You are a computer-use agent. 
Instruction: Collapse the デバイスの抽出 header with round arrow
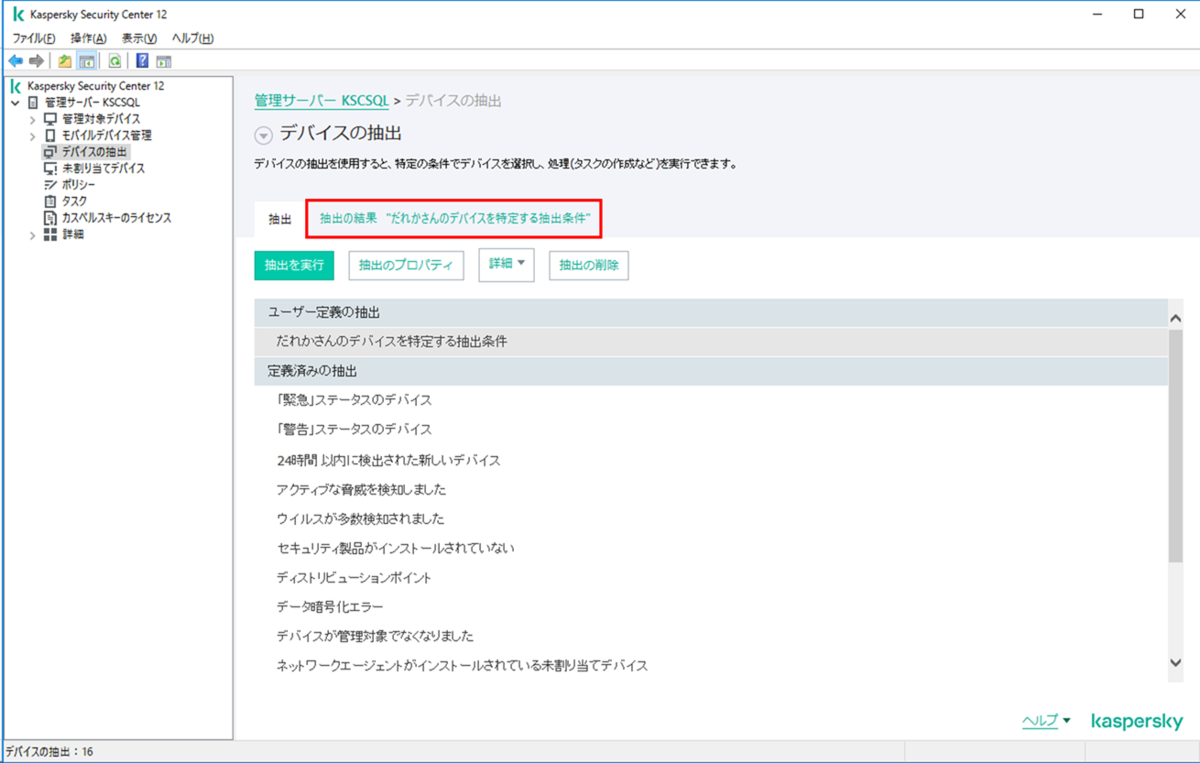(263, 135)
